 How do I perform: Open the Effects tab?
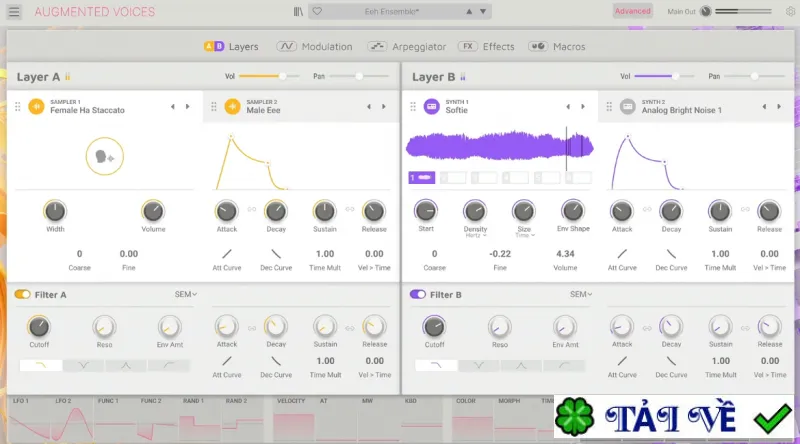tap(486, 46)
